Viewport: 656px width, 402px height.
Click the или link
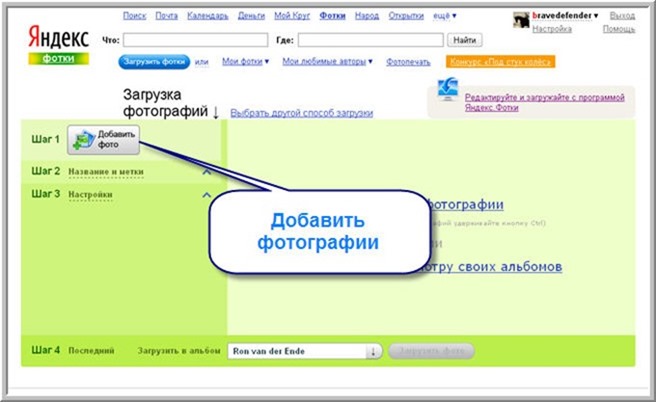point(202,62)
